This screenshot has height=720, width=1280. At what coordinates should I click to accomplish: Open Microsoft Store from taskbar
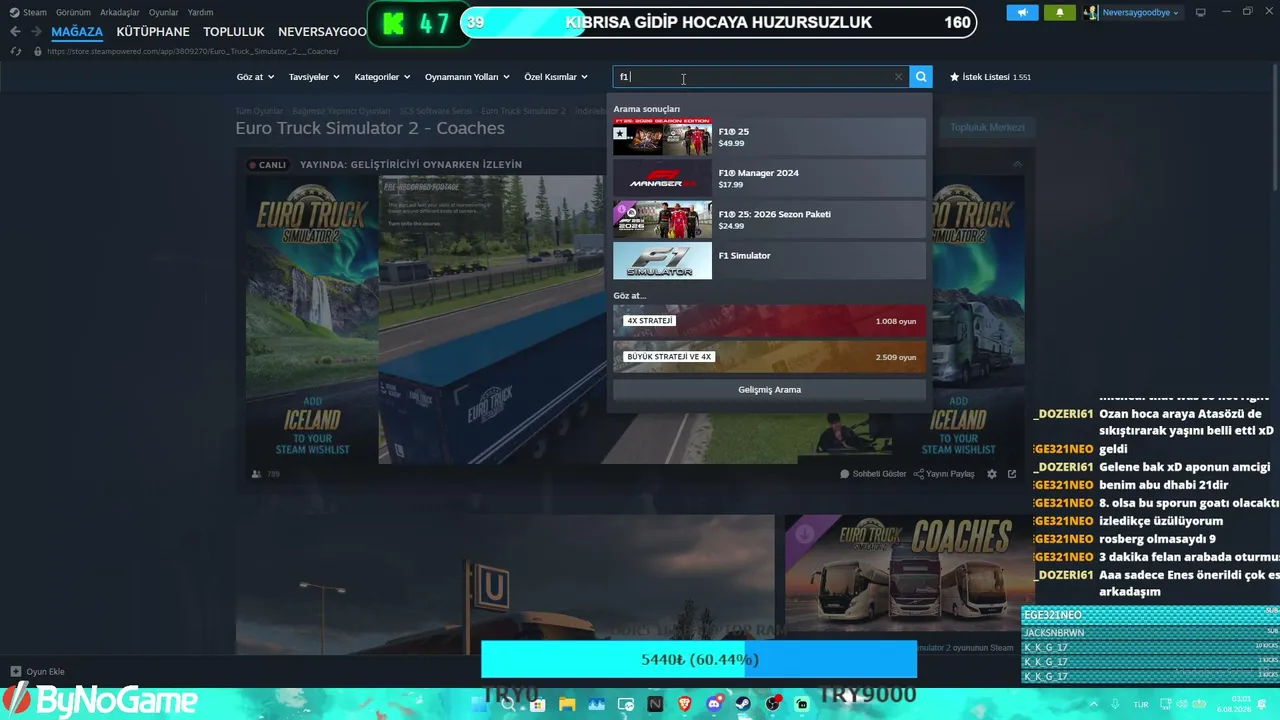pyautogui.click(x=537, y=704)
